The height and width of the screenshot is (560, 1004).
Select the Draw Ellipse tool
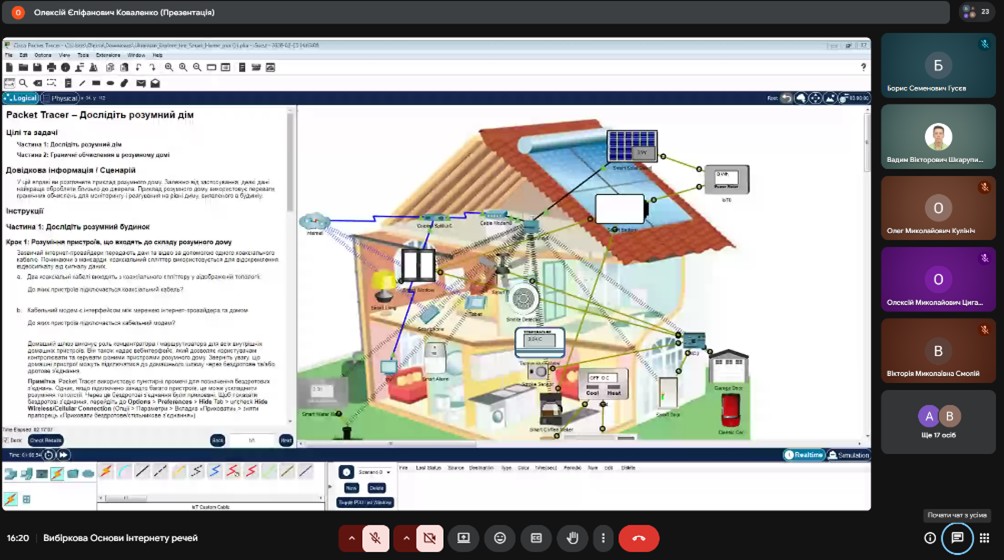[x=110, y=83]
